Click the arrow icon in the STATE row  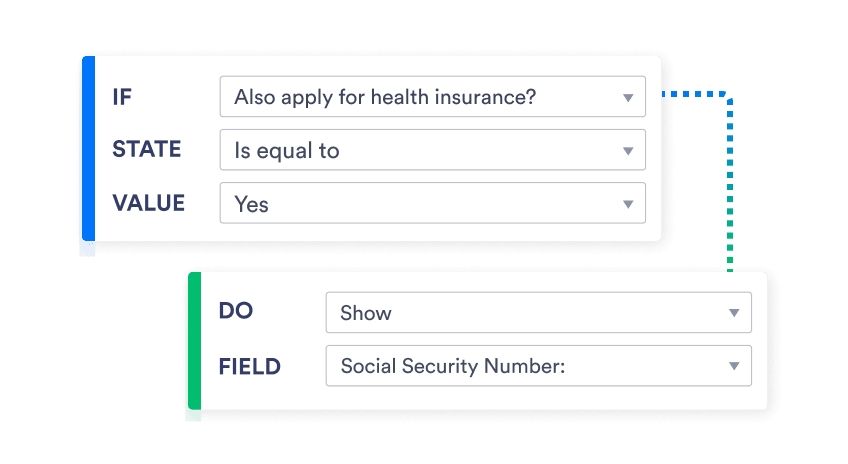(628, 151)
